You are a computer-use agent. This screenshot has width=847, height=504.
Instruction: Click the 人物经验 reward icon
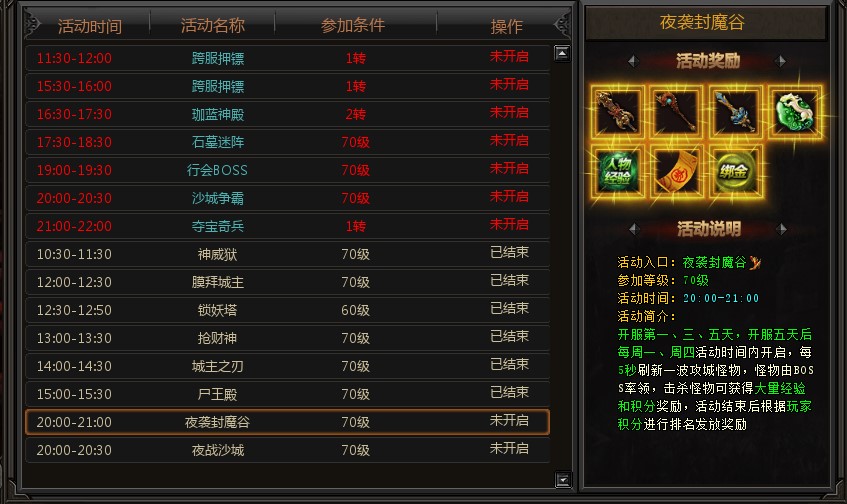point(617,171)
